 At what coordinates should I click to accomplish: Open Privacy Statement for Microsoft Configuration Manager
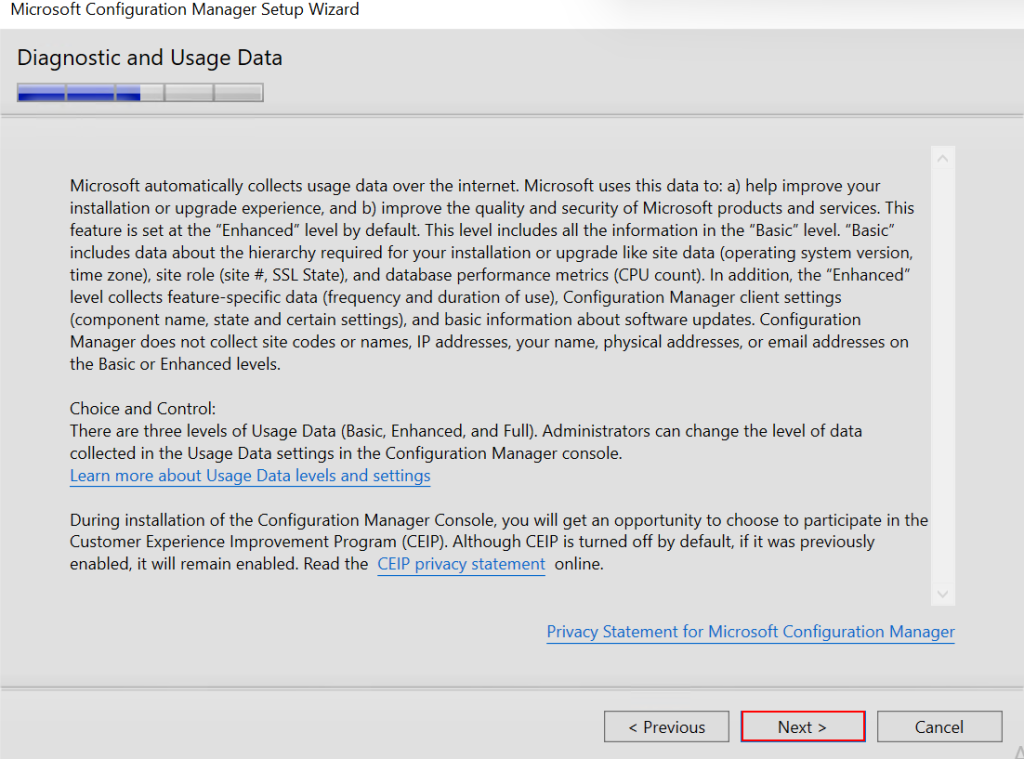[750, 632]
